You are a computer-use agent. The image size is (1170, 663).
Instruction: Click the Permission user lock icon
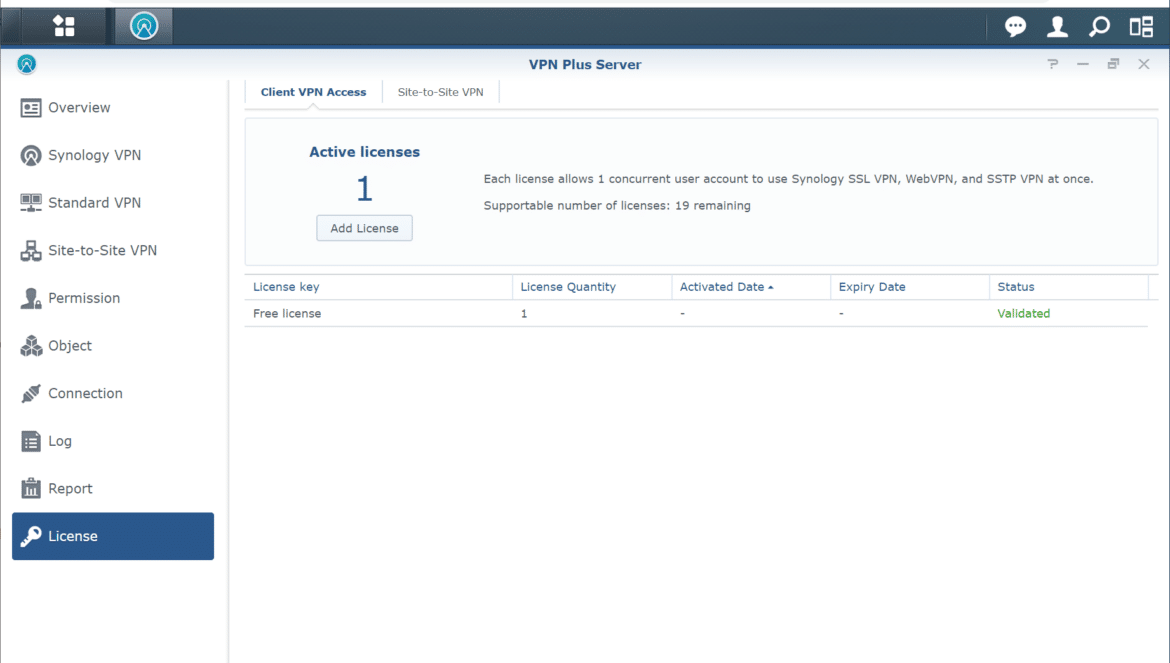pyautogui.click(x=31, y=298)
